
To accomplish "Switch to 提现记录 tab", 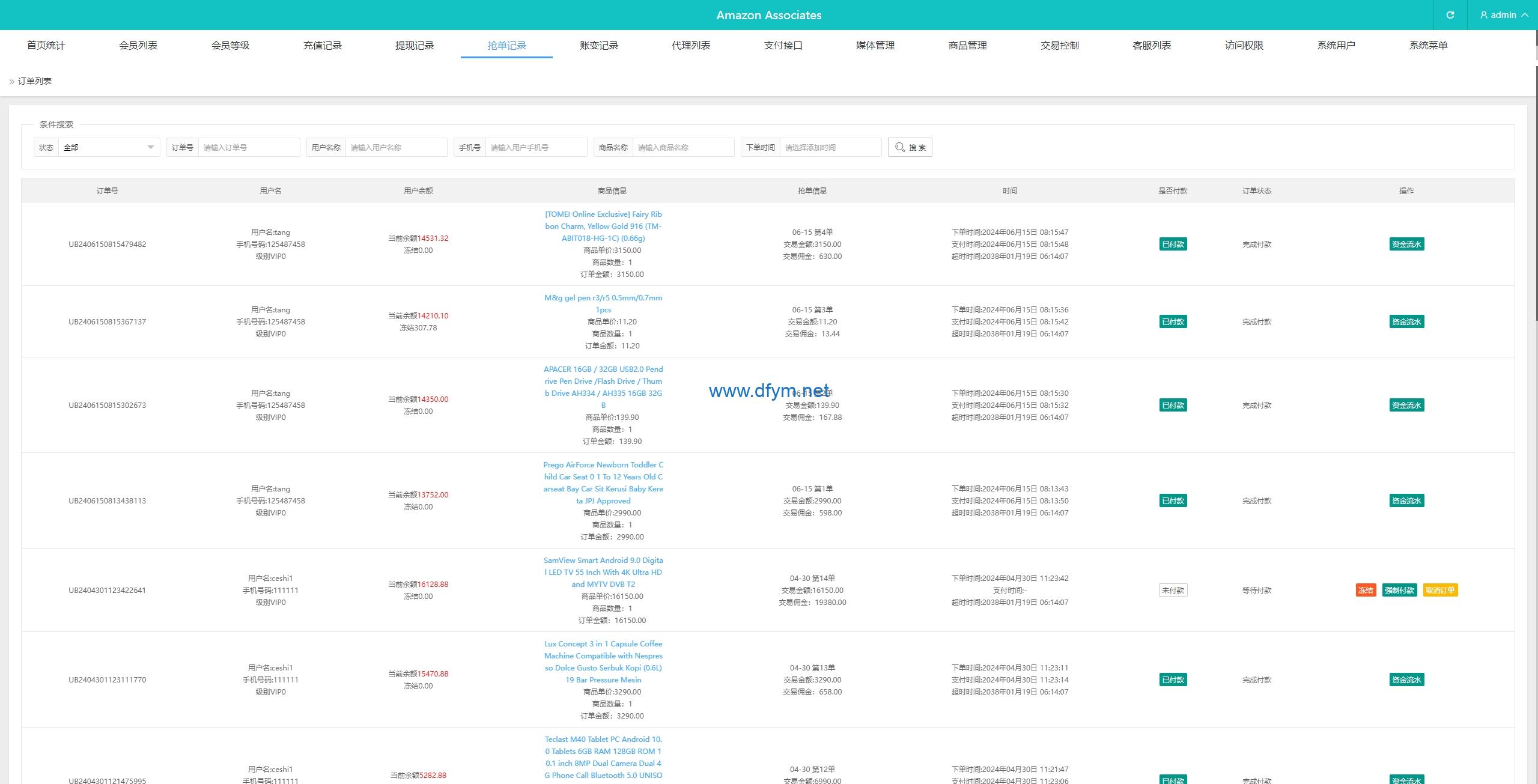I will (x=415, y=45).
